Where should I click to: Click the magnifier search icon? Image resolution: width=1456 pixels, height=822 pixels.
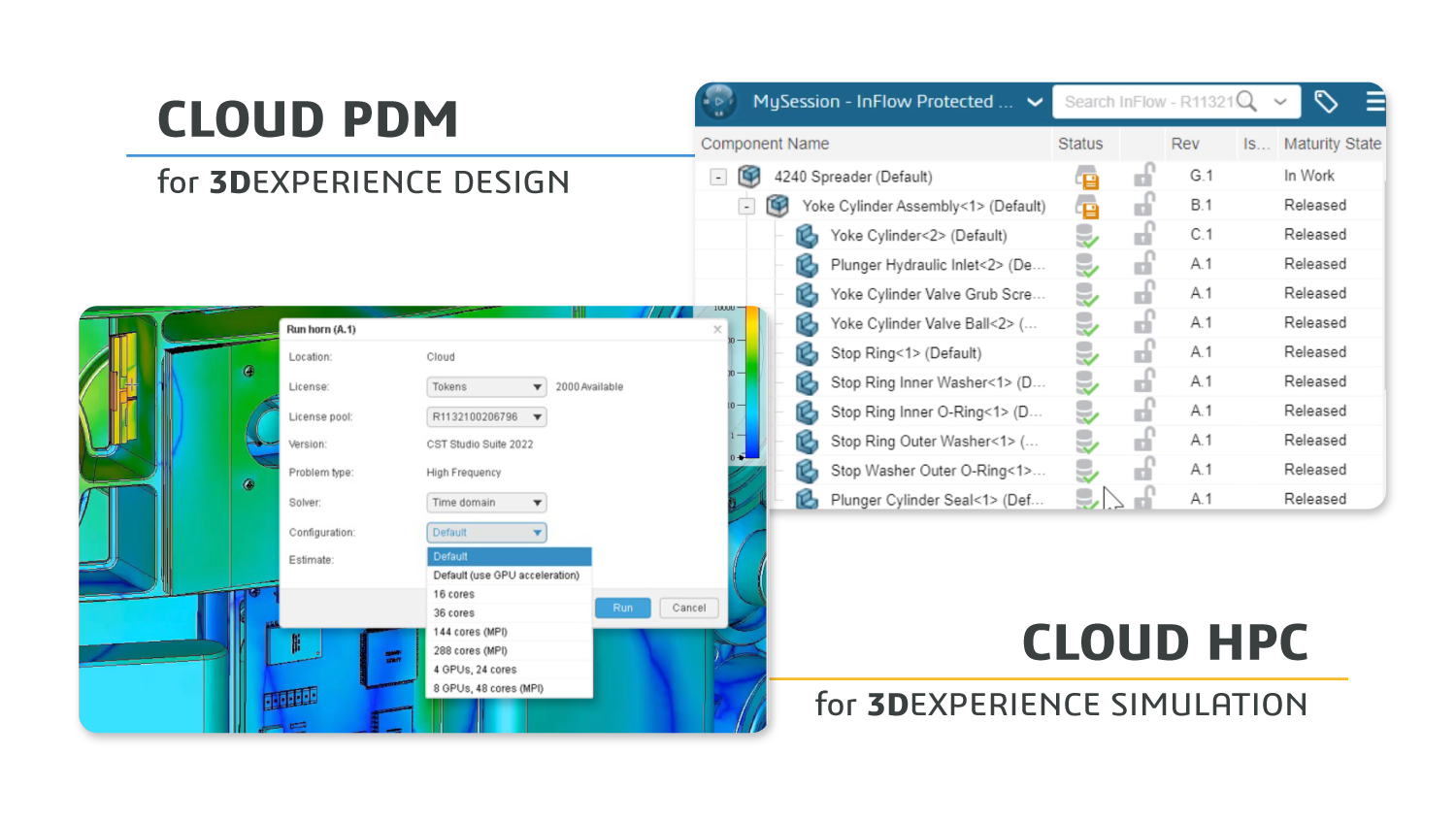coord(1247,101)
